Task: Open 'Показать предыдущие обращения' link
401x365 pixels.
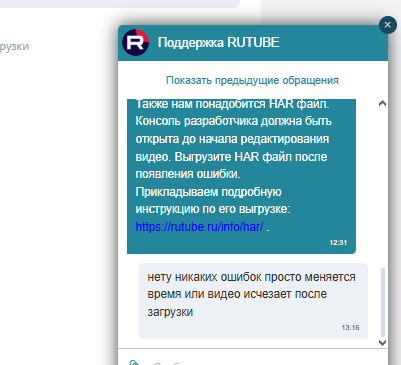Action: tap(252, 80)
